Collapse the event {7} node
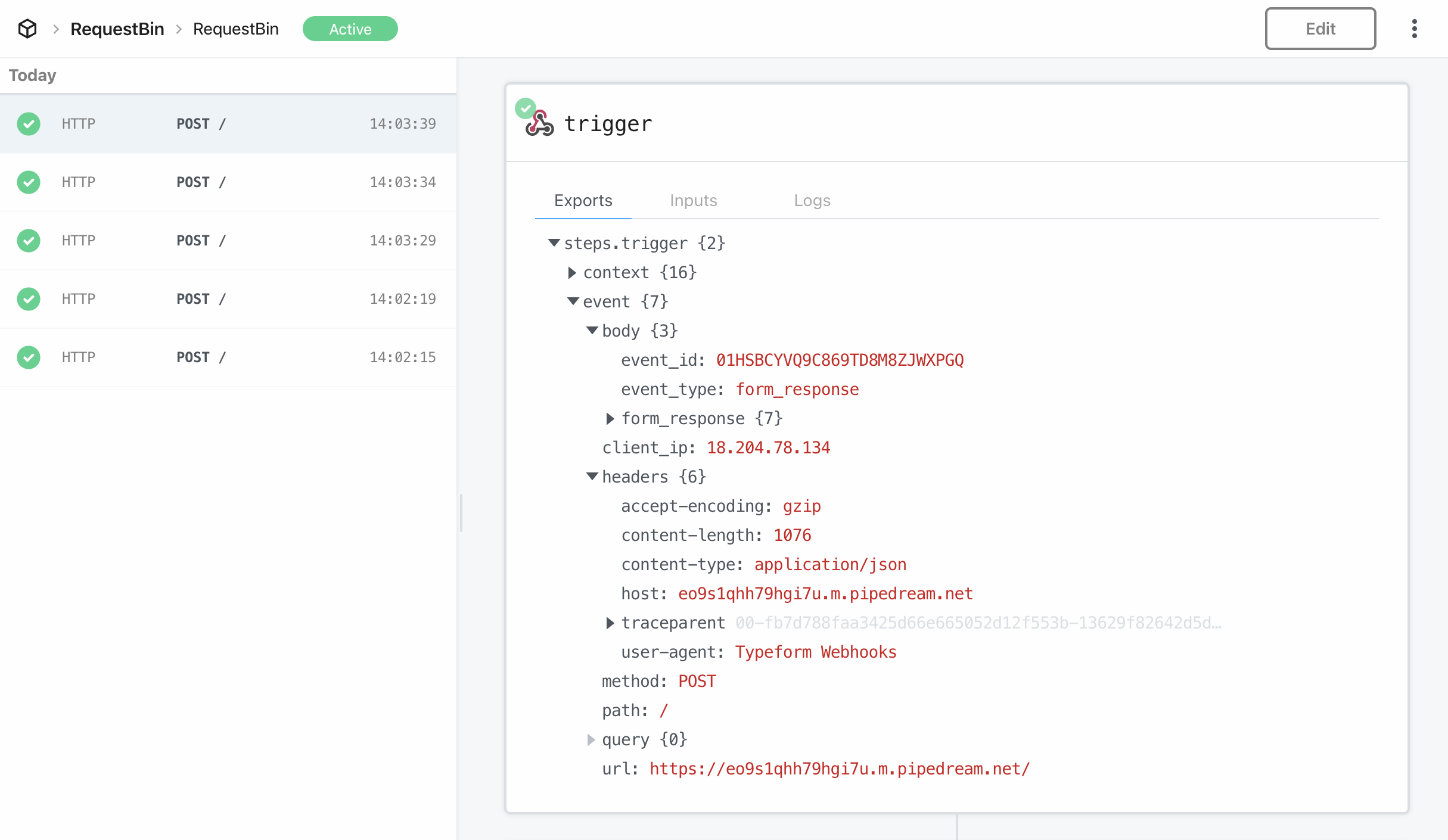1448x840 pixels. pos(573,301)
